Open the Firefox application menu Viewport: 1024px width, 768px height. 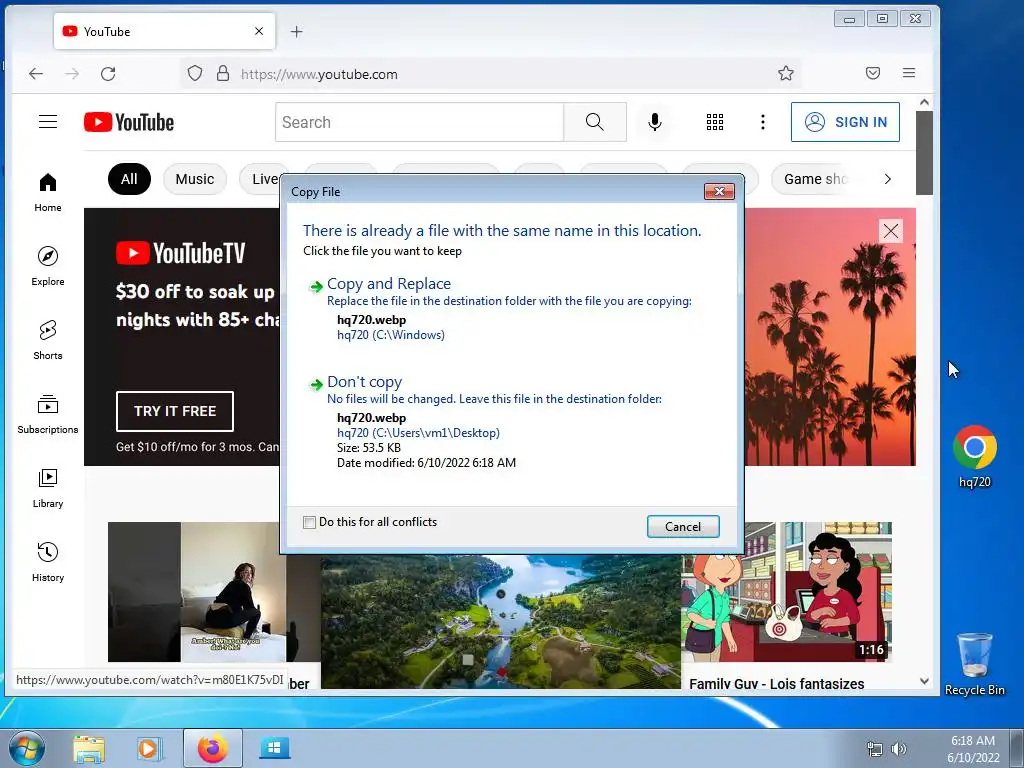(908, 73)
